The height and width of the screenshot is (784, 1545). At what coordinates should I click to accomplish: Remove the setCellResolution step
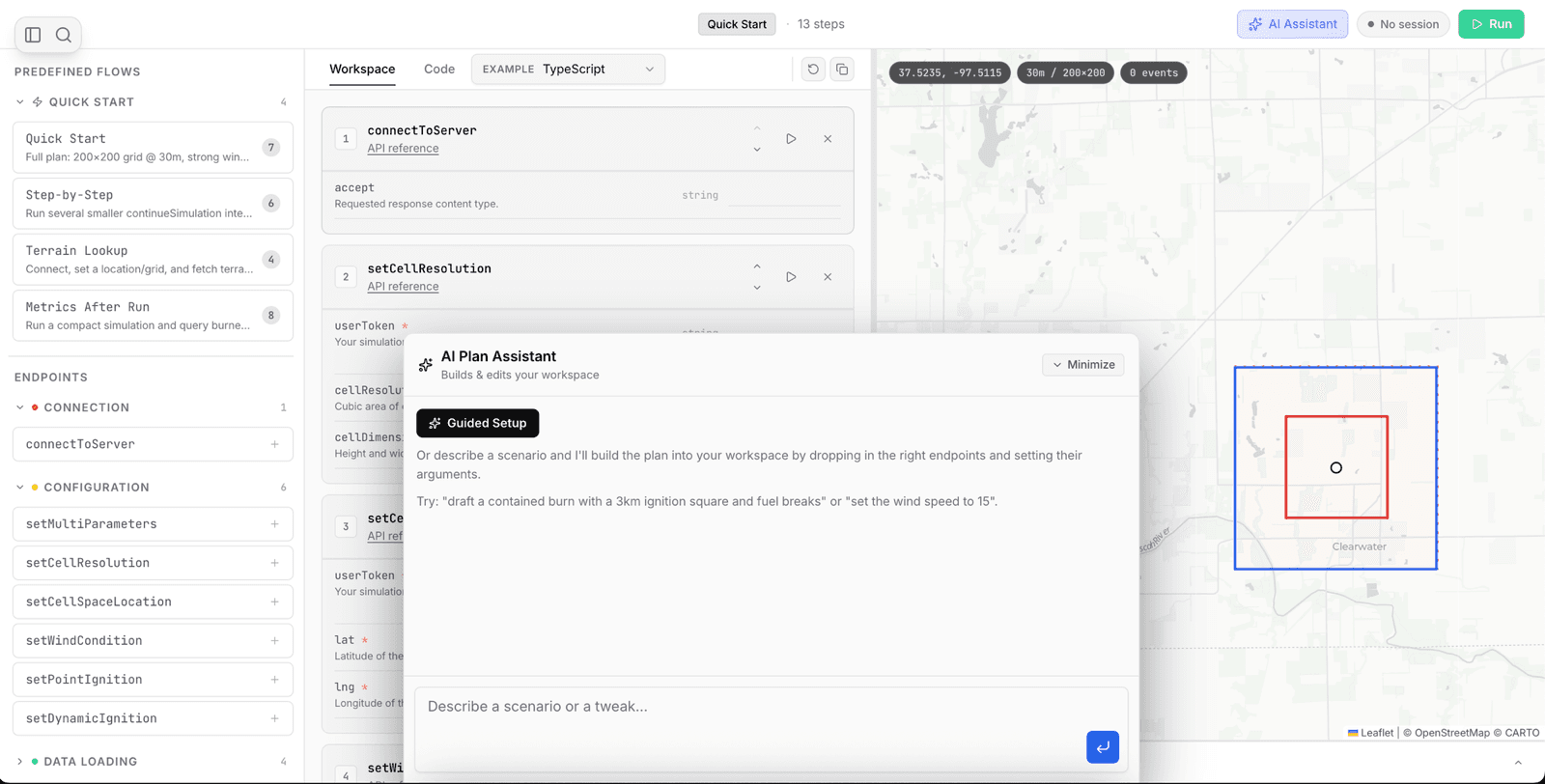tap(828, 277)
